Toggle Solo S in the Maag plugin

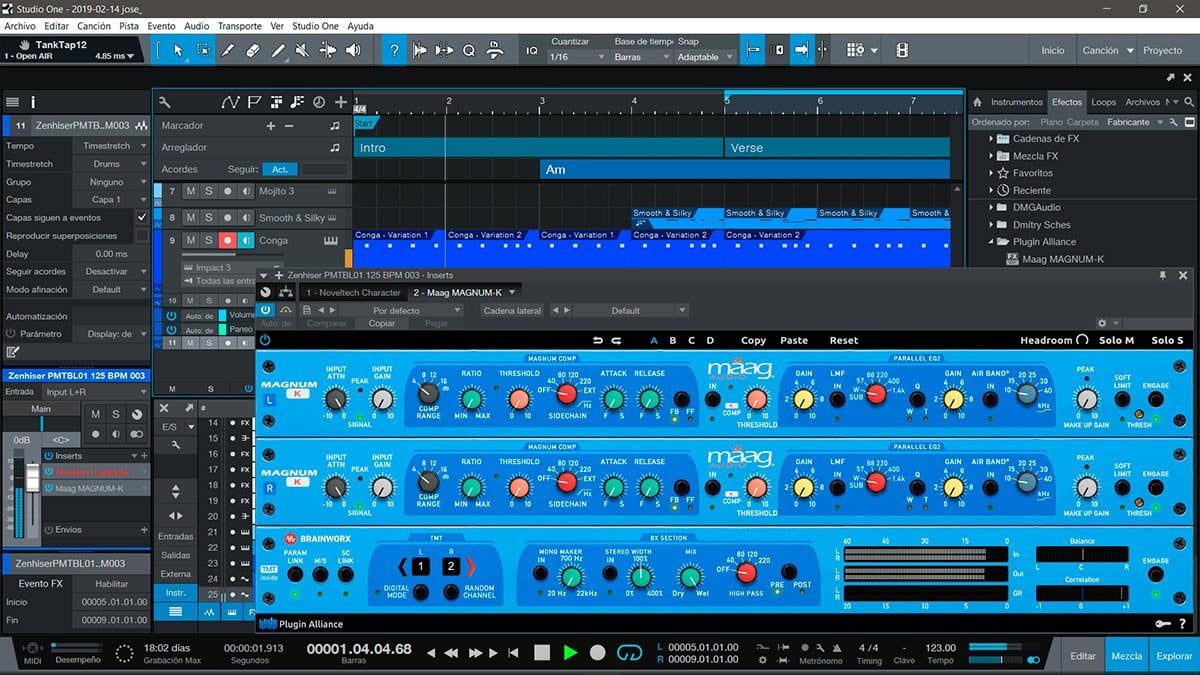(1167, 340)
